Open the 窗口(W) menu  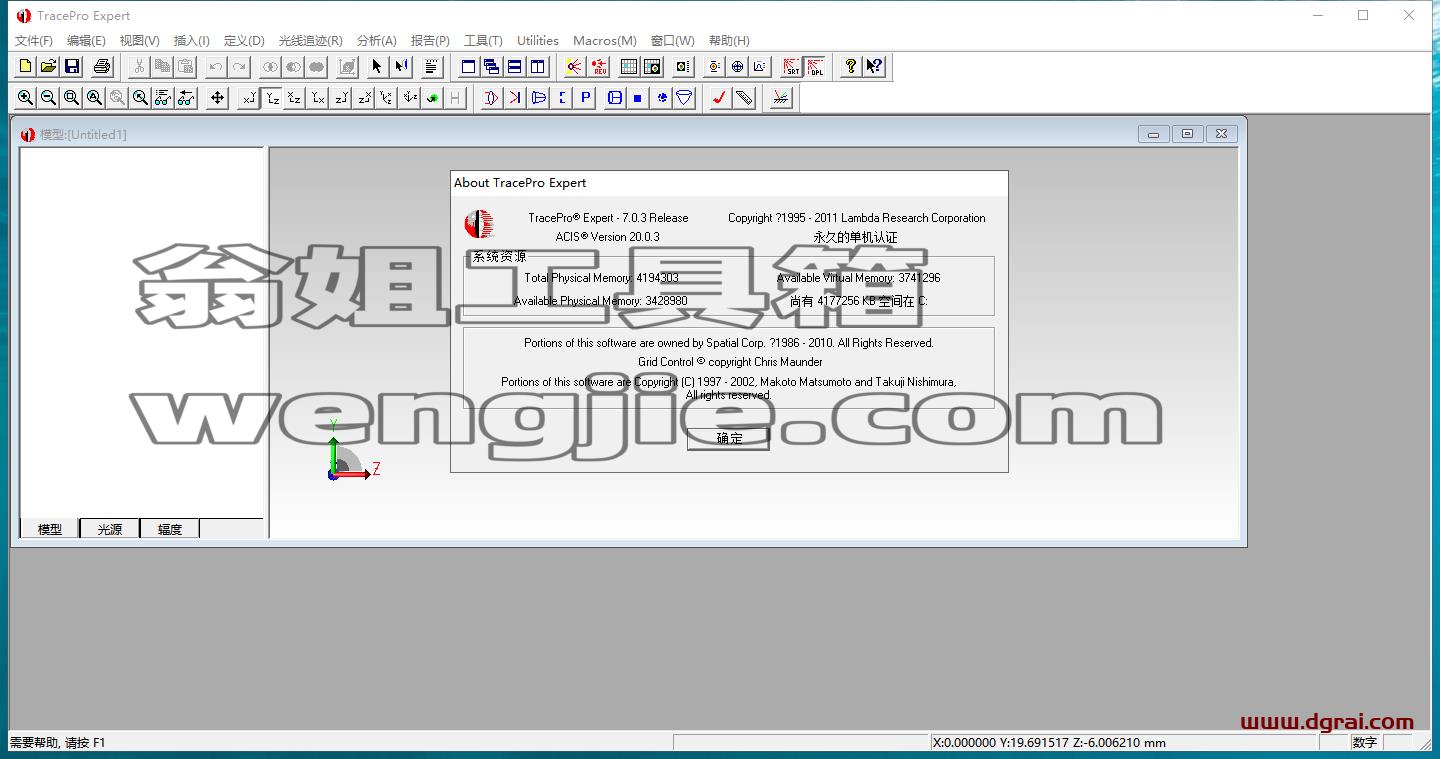point(672,41)
